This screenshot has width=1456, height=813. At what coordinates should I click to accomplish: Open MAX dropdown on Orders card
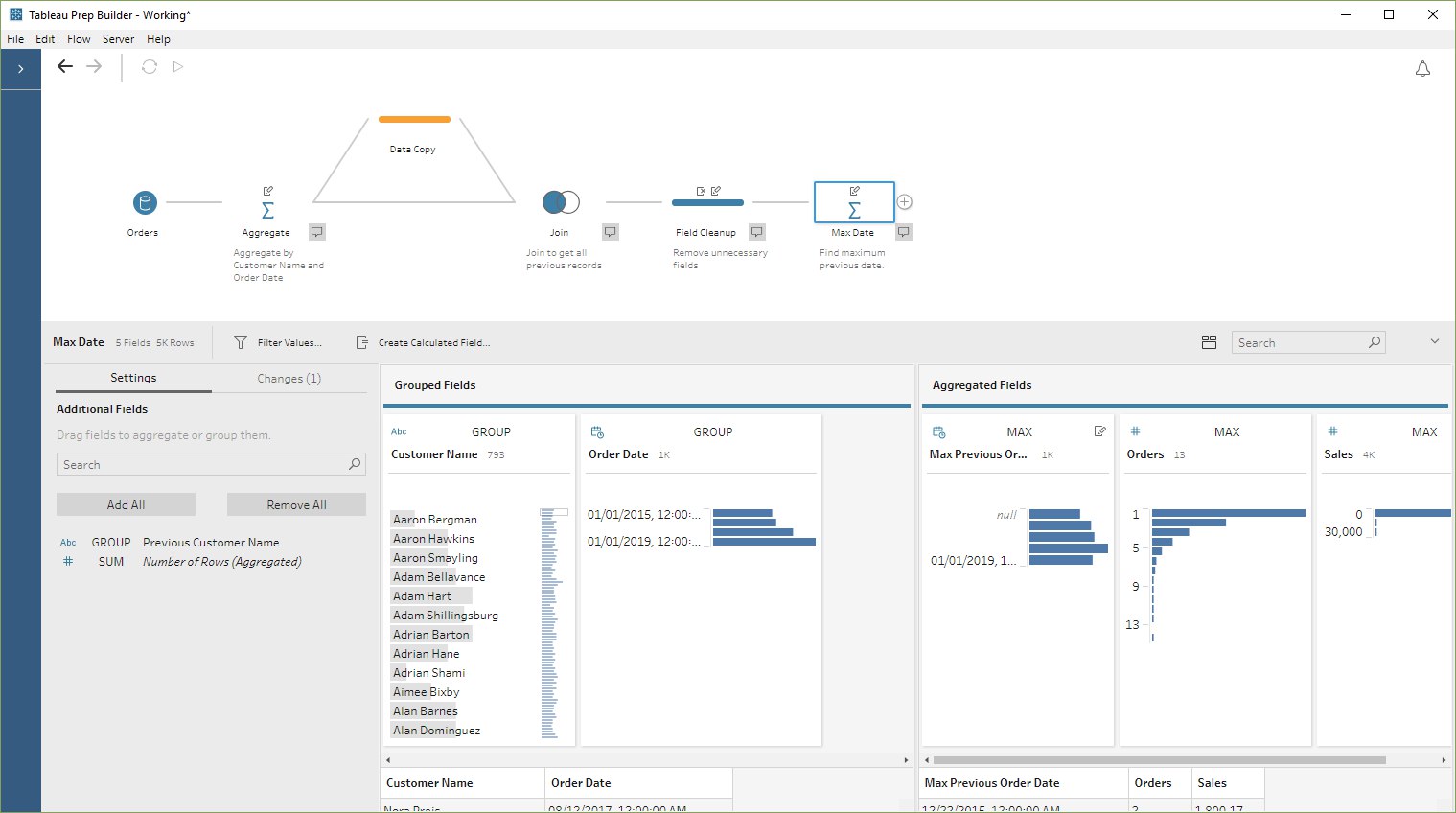tap(1227, 432)
